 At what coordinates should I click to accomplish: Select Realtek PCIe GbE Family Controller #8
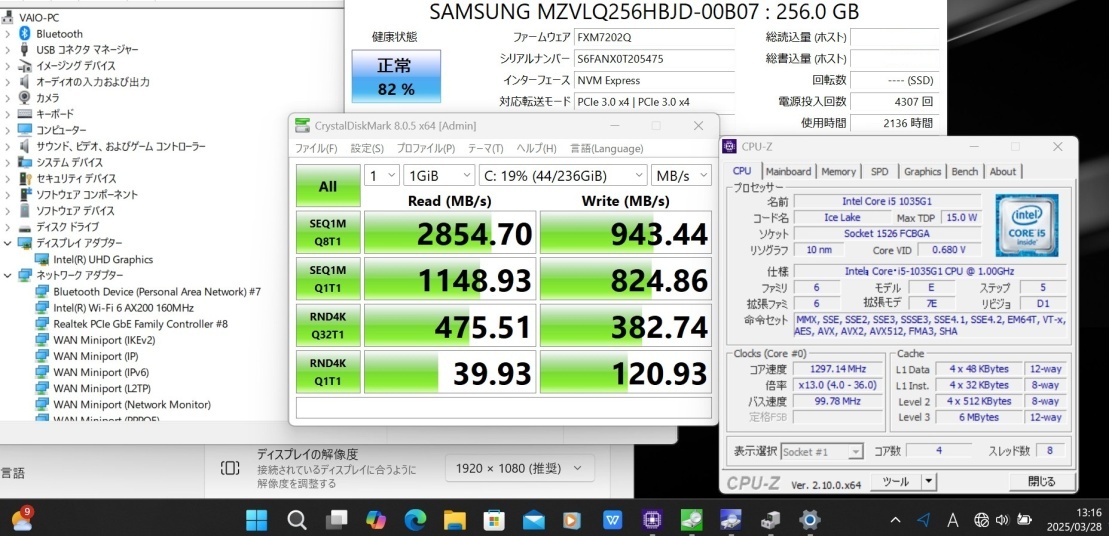click(140, 324)
